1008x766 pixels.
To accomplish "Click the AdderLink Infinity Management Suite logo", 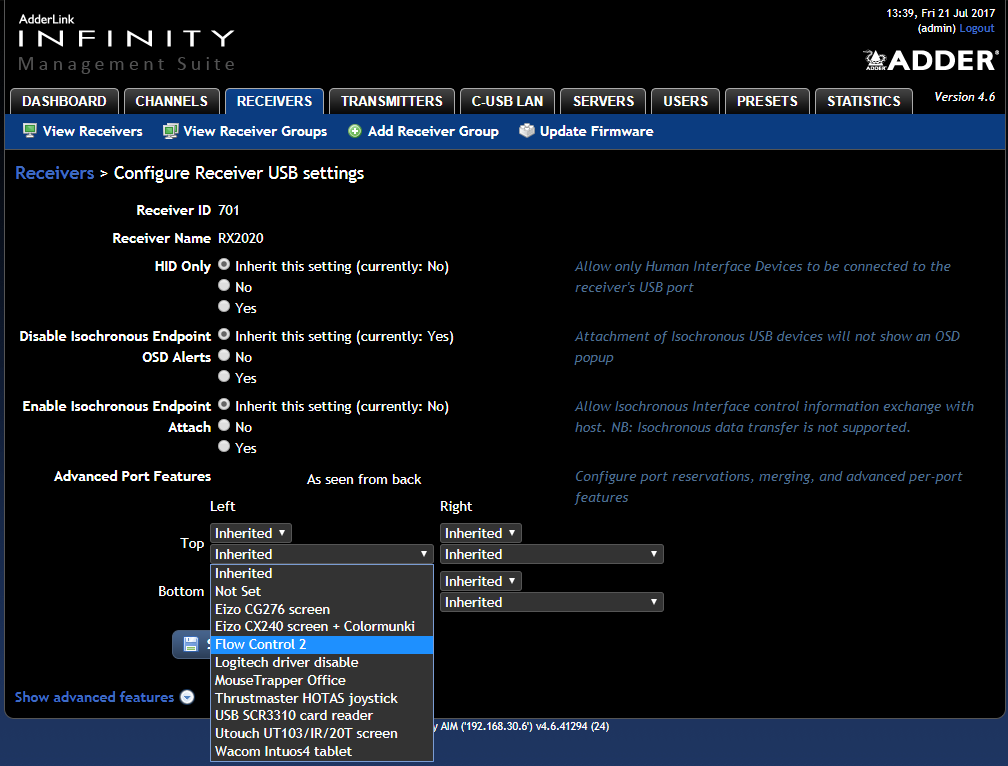I will point(126,42).
